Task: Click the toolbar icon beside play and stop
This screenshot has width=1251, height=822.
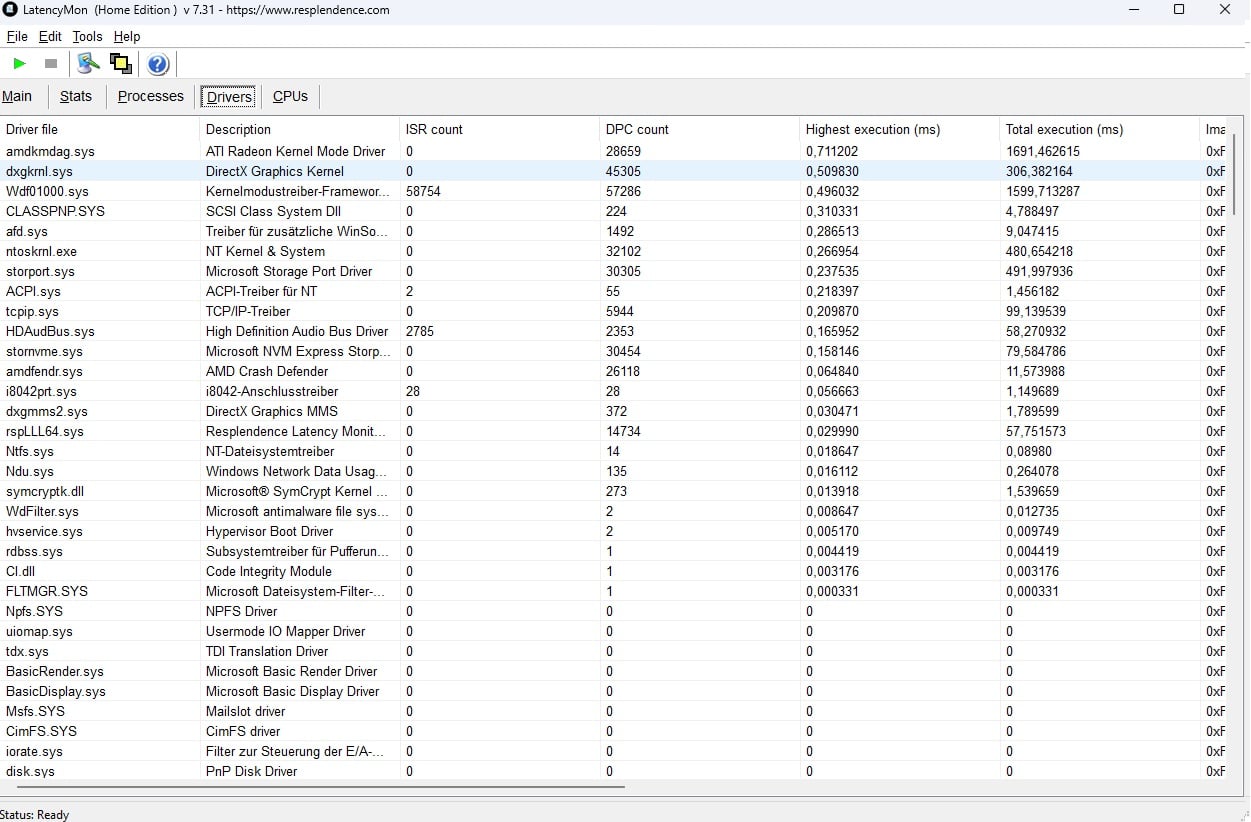Action: pos(89,64)
